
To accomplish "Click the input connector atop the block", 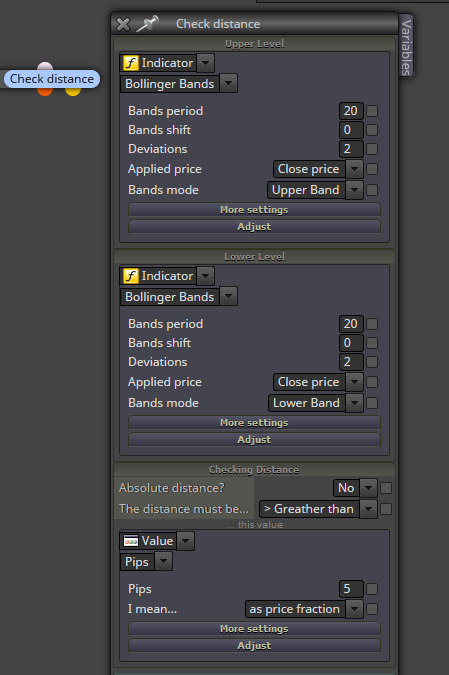I will coord(45,67).
